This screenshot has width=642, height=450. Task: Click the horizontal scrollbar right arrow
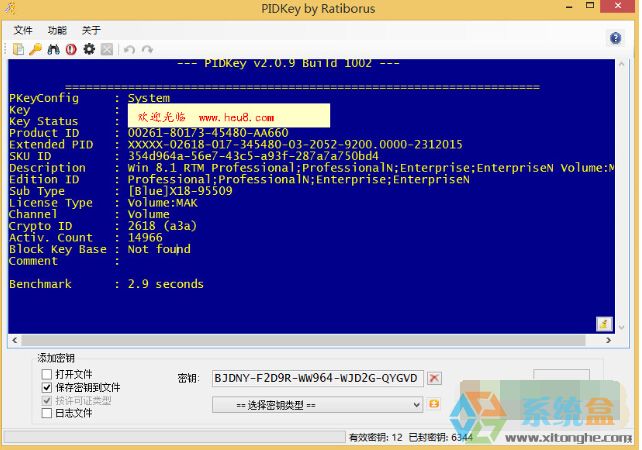point(608,340)
